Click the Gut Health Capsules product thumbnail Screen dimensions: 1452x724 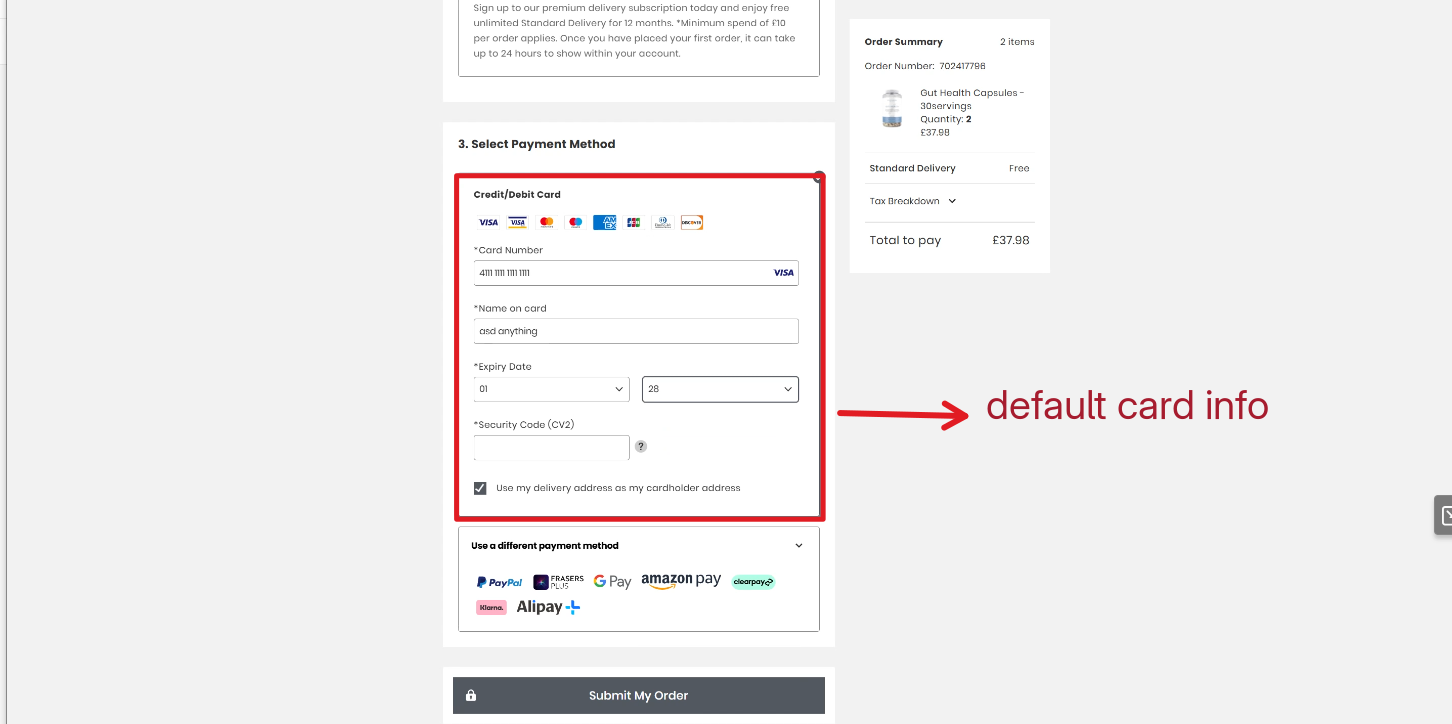click(x=891, y=108)
